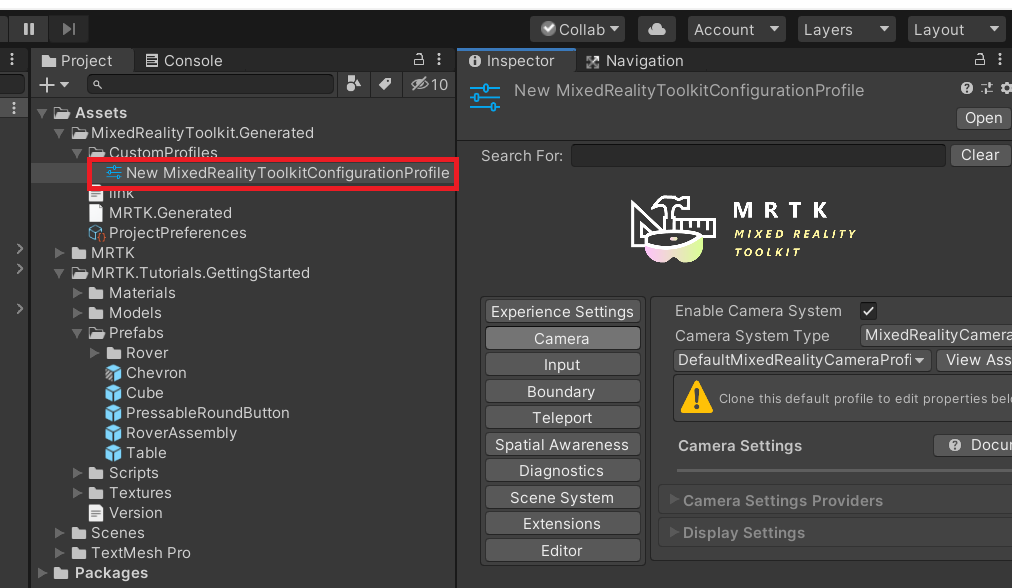
Task: Open the Layers dropdown
Action: pos(846,29)
